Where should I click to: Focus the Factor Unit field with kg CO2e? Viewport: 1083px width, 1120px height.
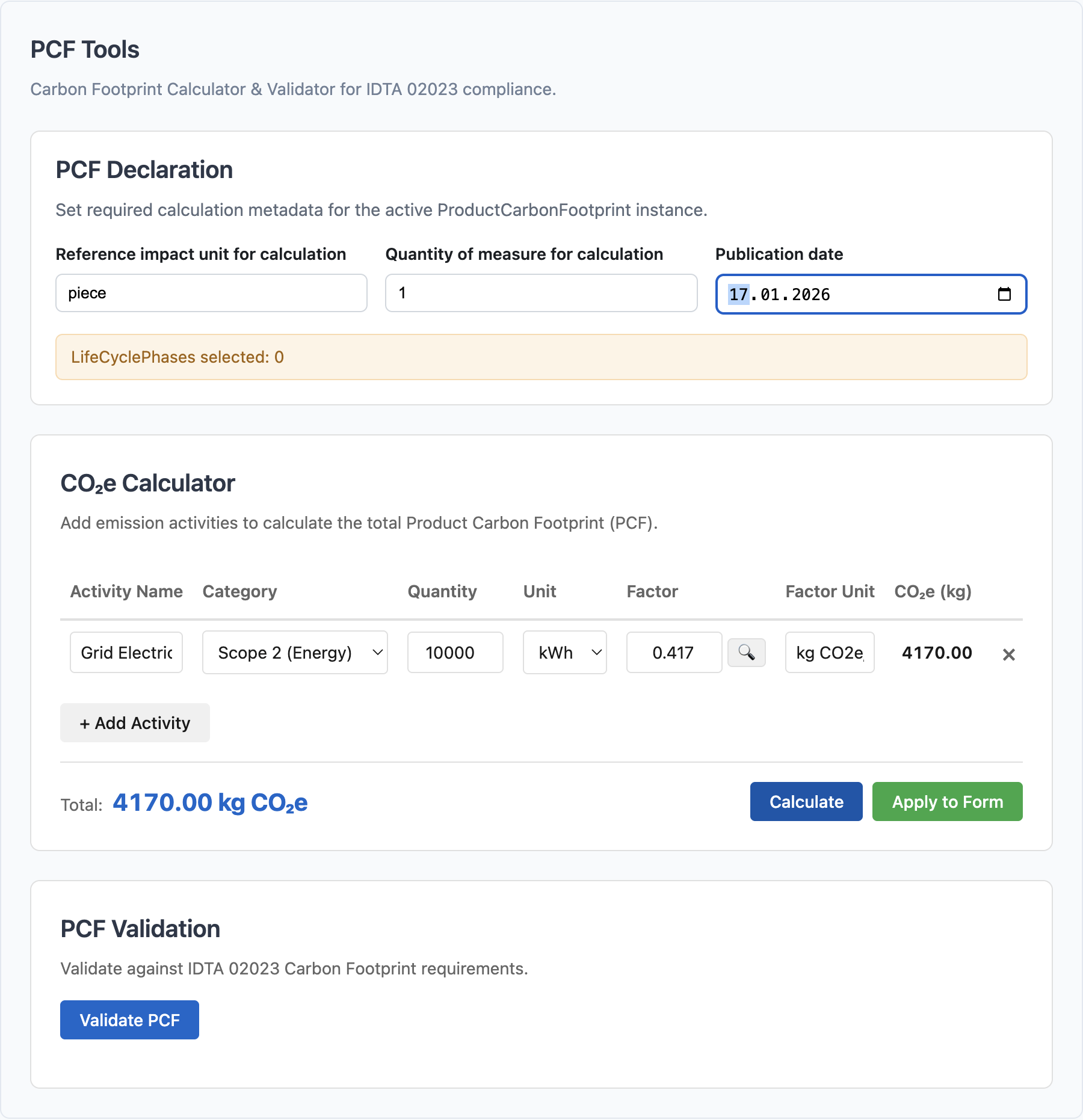[829, 653]
